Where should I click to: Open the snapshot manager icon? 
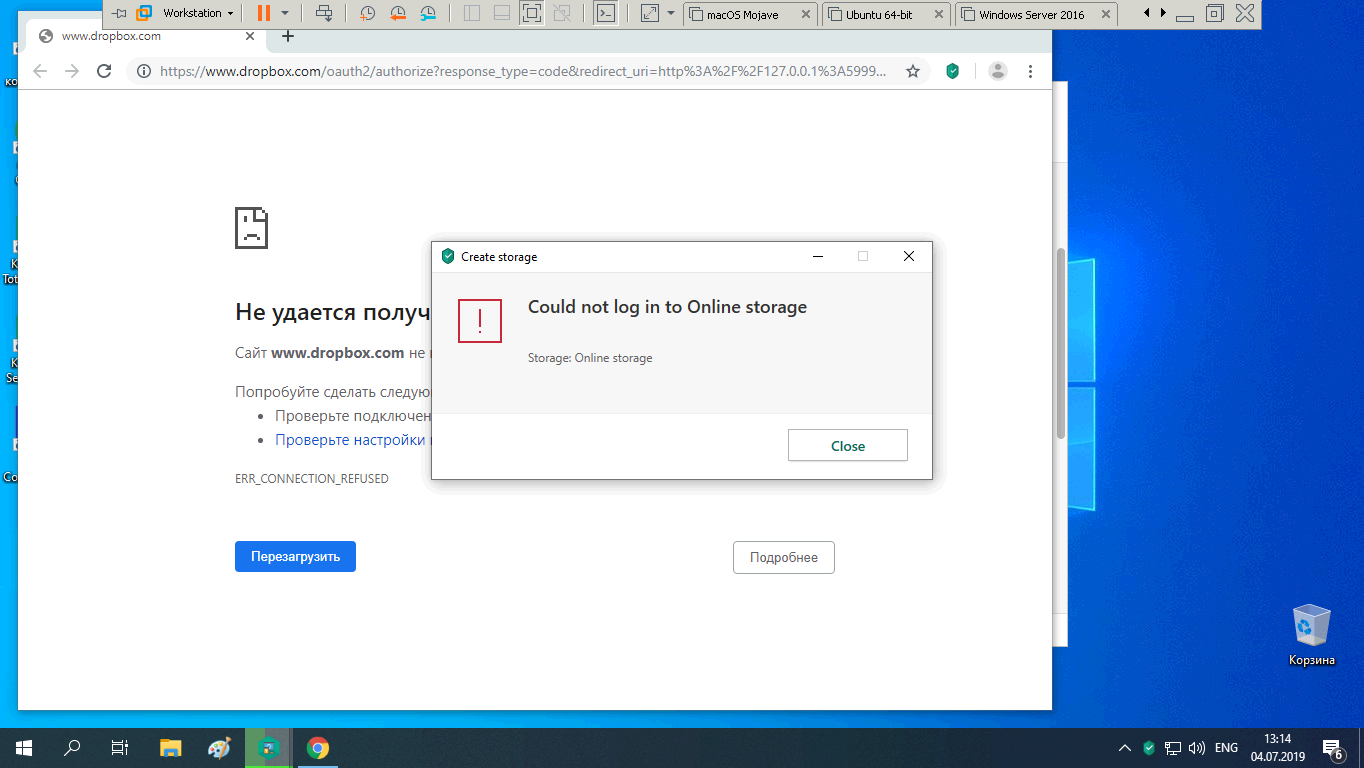pos(428,14)
